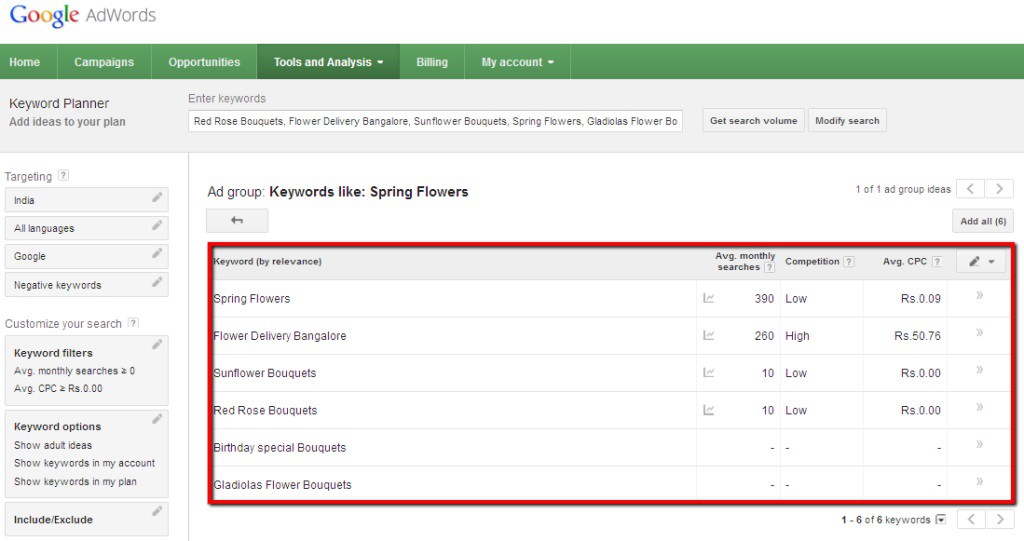
Task: Click the edit pencil icon beside India targeting
Action: coord(157,197)
